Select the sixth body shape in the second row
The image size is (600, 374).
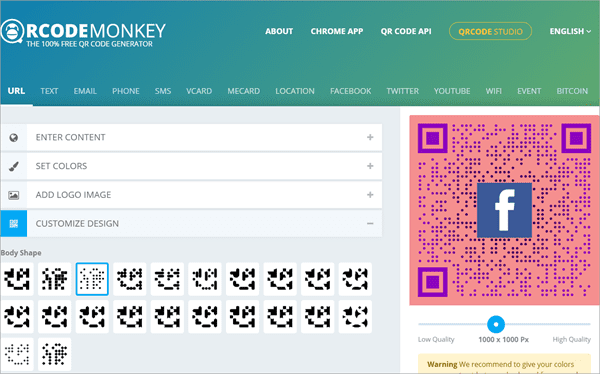click(x=205, y=317)
